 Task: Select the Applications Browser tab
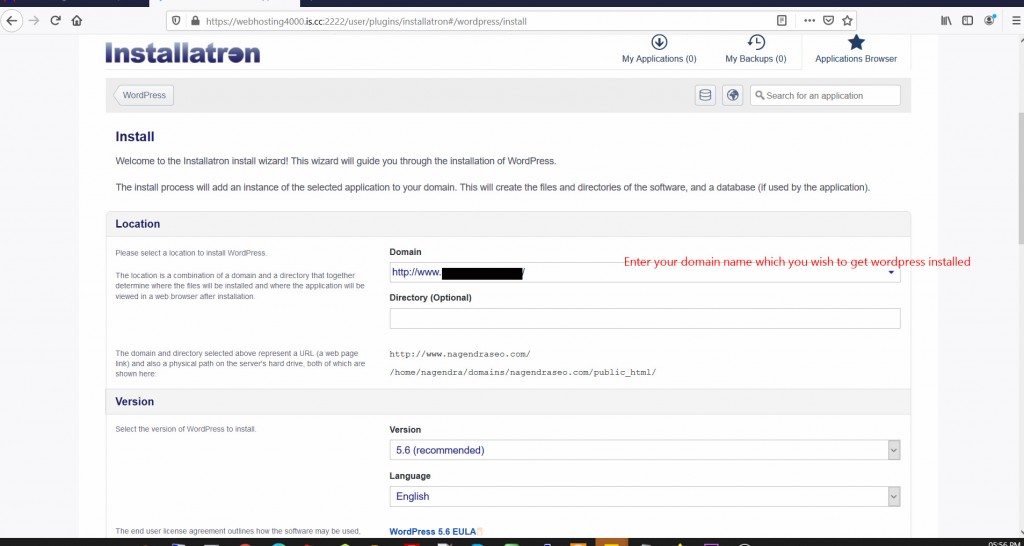coord(856,50)
